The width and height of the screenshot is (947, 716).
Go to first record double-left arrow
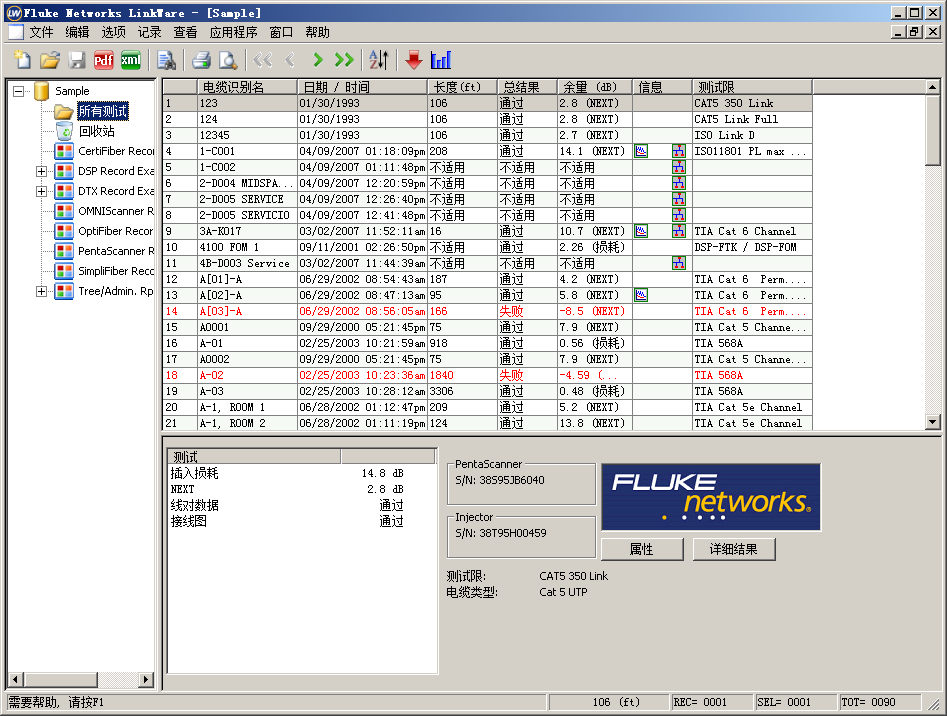(263, 60)
